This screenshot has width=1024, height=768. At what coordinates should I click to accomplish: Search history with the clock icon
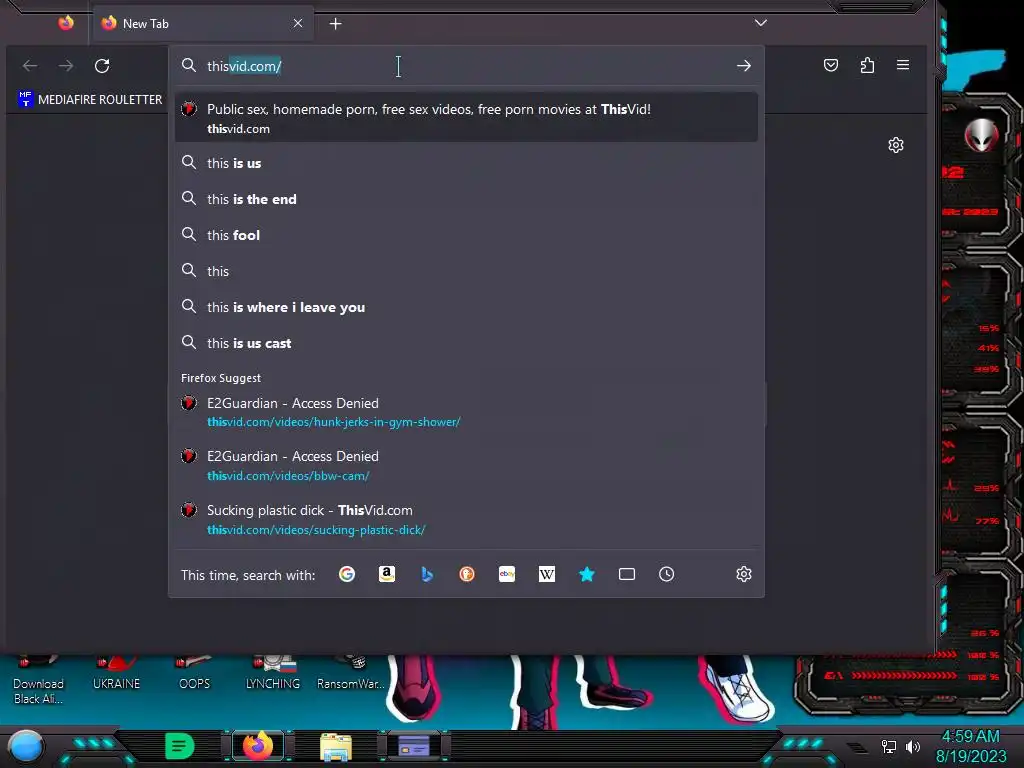(x=666, y=574)
